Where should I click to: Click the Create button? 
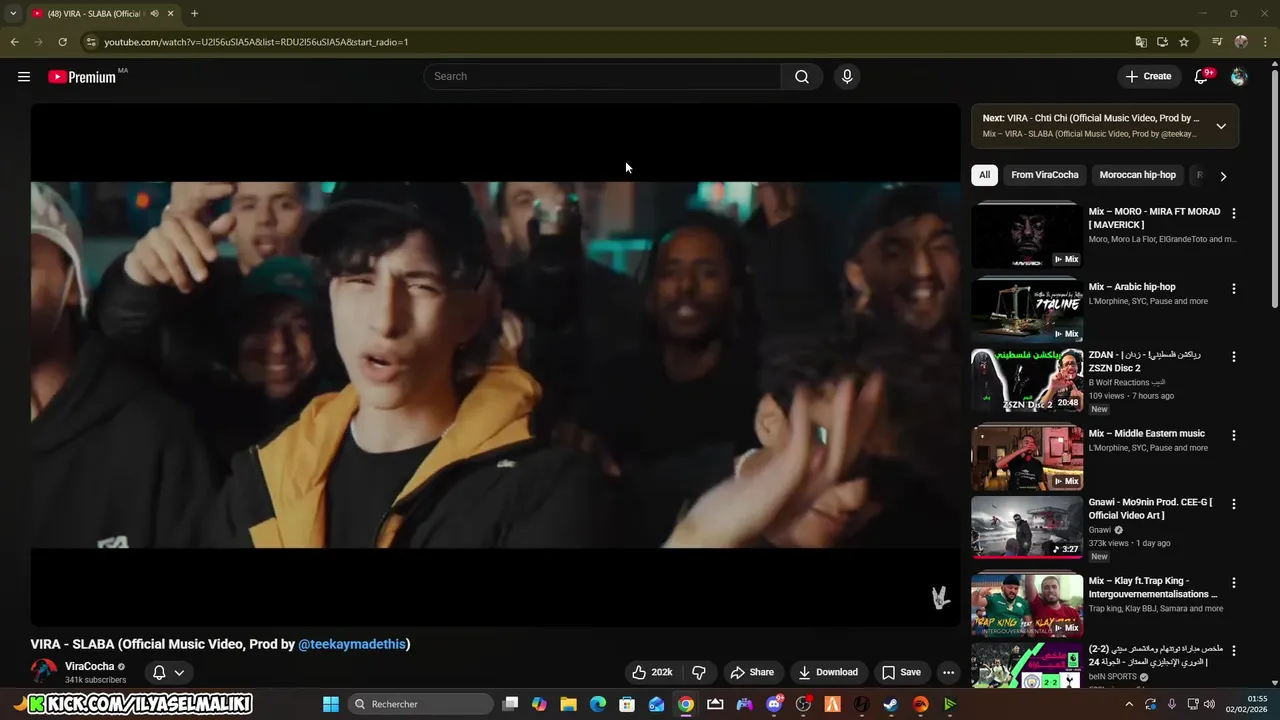1148,77
